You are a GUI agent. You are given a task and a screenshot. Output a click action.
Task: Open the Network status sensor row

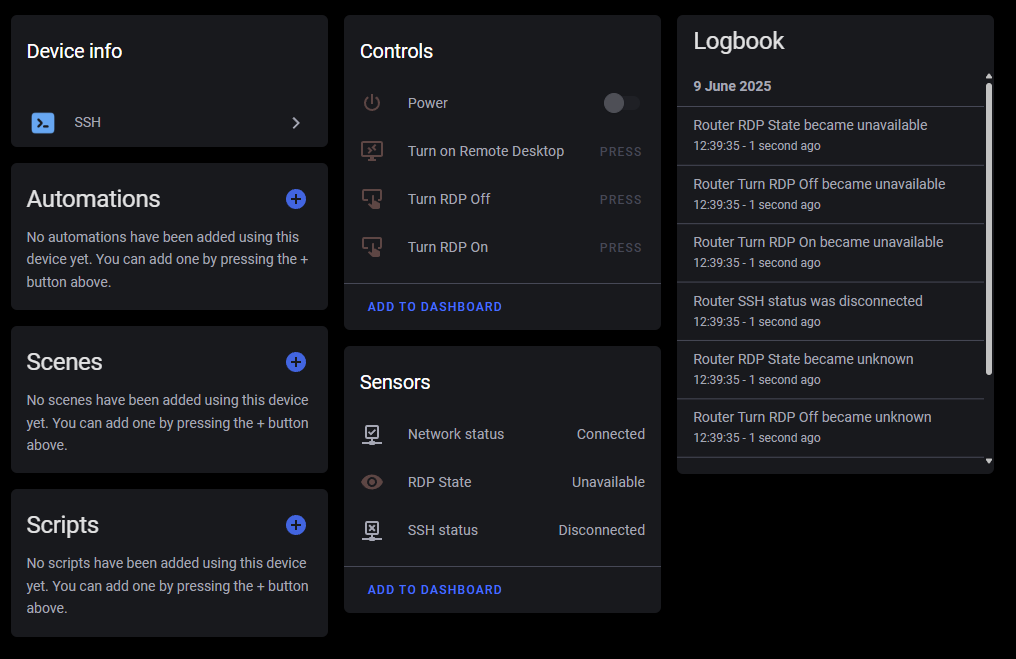pos(502,434)
